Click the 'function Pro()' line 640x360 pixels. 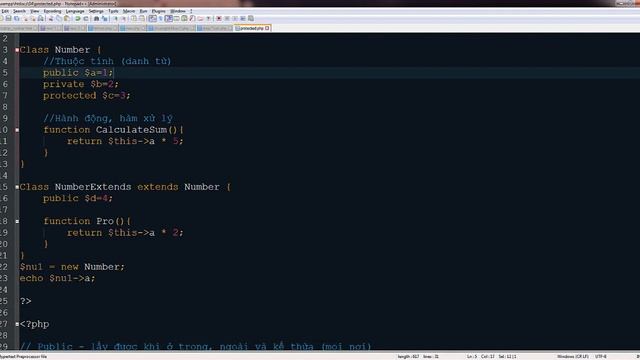click(87, 221)
